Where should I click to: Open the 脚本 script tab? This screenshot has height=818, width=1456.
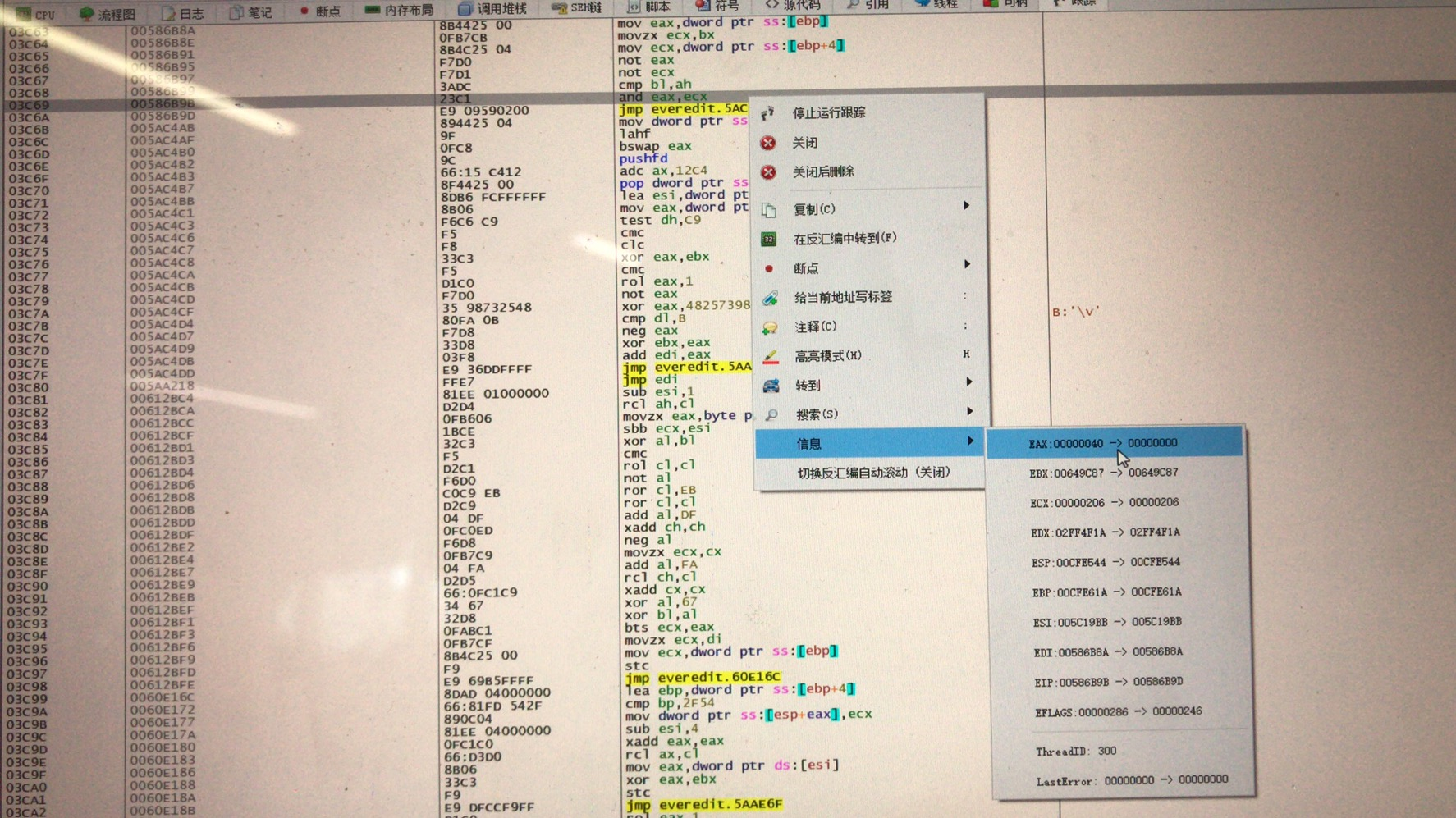(x=648, y=7)
